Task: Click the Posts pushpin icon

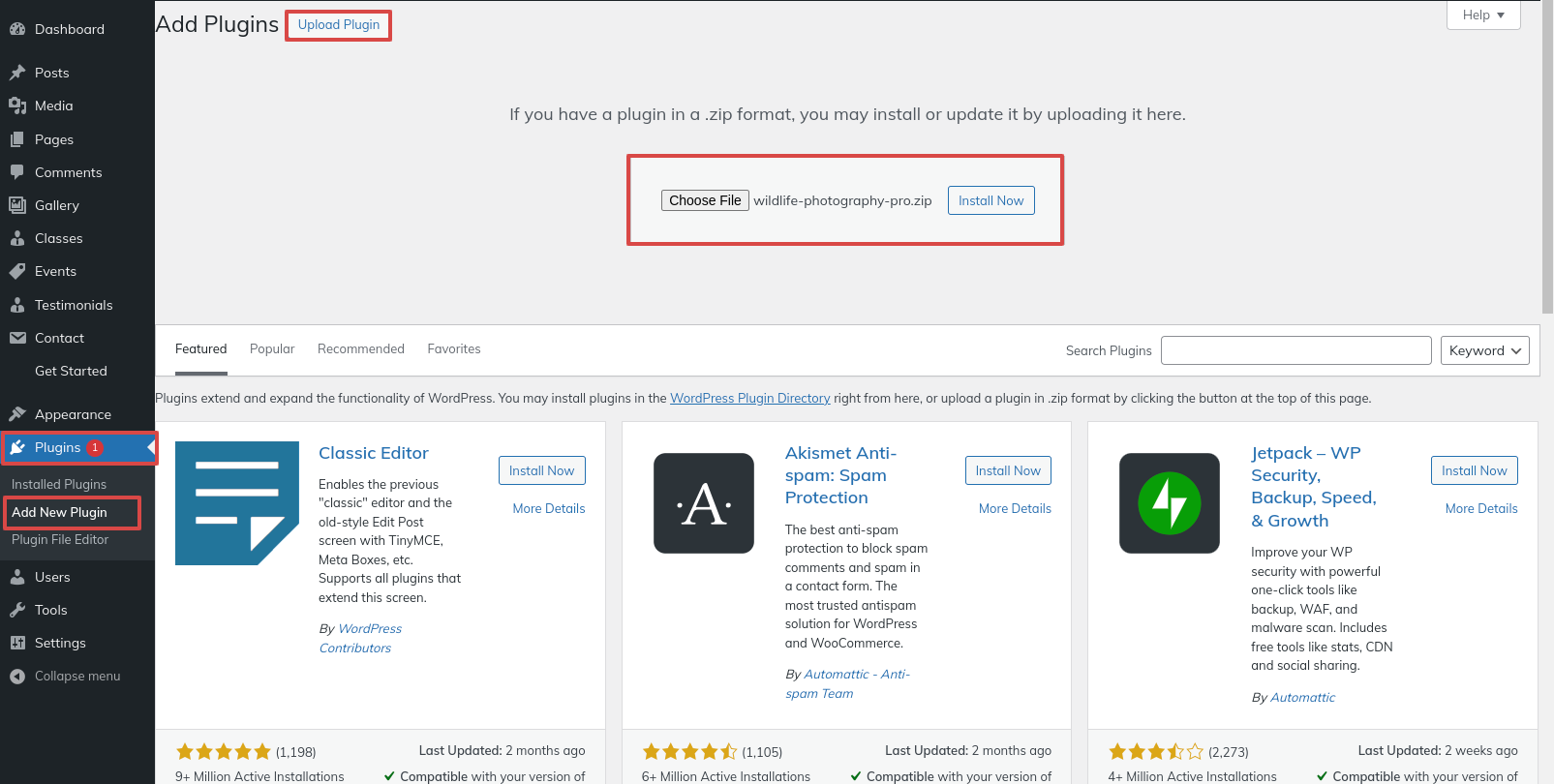Action: [x=17, y=73]
